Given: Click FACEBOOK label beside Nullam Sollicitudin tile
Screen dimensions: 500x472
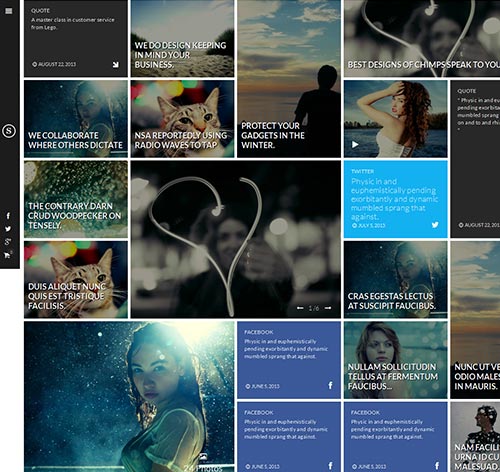Looking at the screenshot, I should [259, 332].
